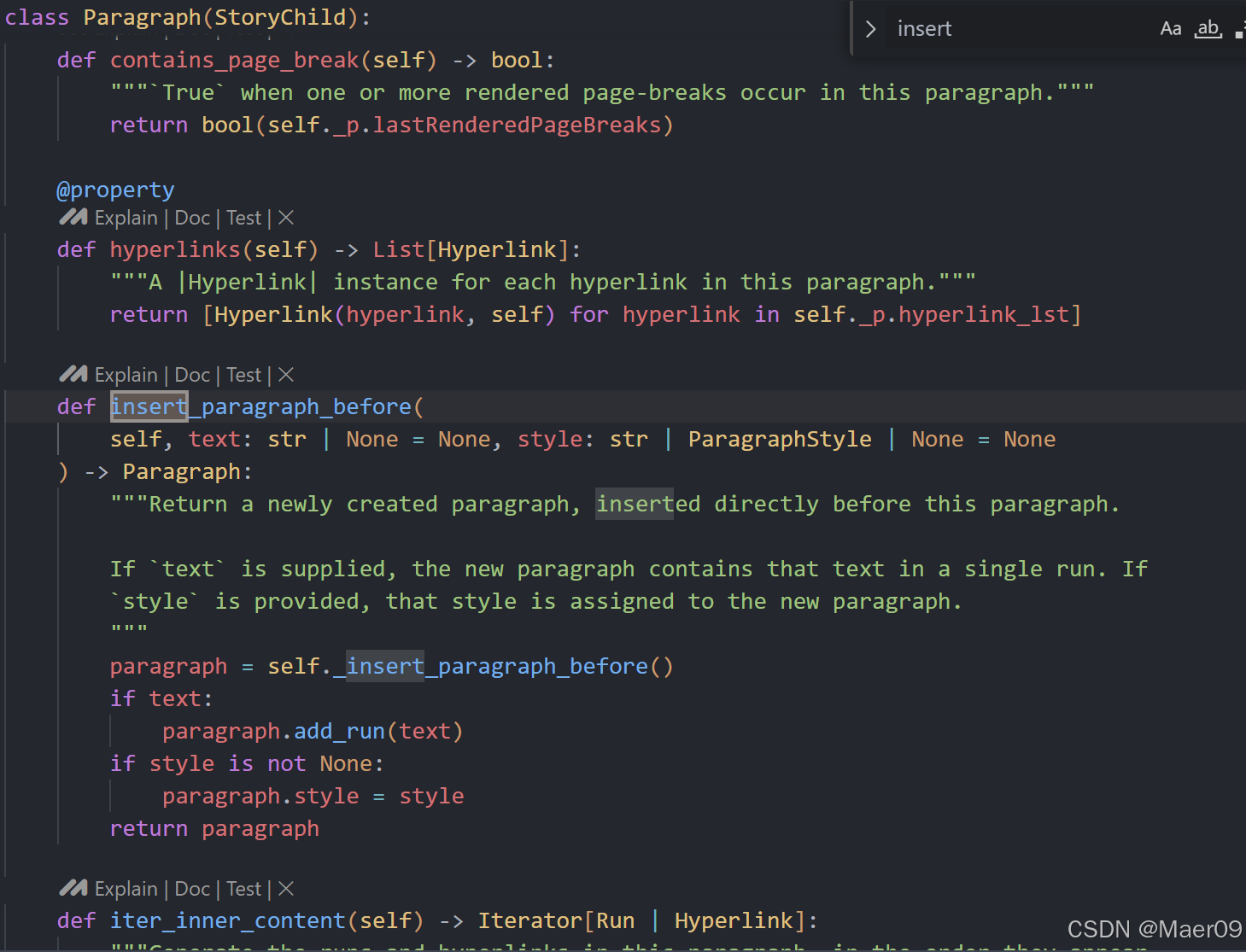Click the 'contains_page_break' function name

point(235,61)
